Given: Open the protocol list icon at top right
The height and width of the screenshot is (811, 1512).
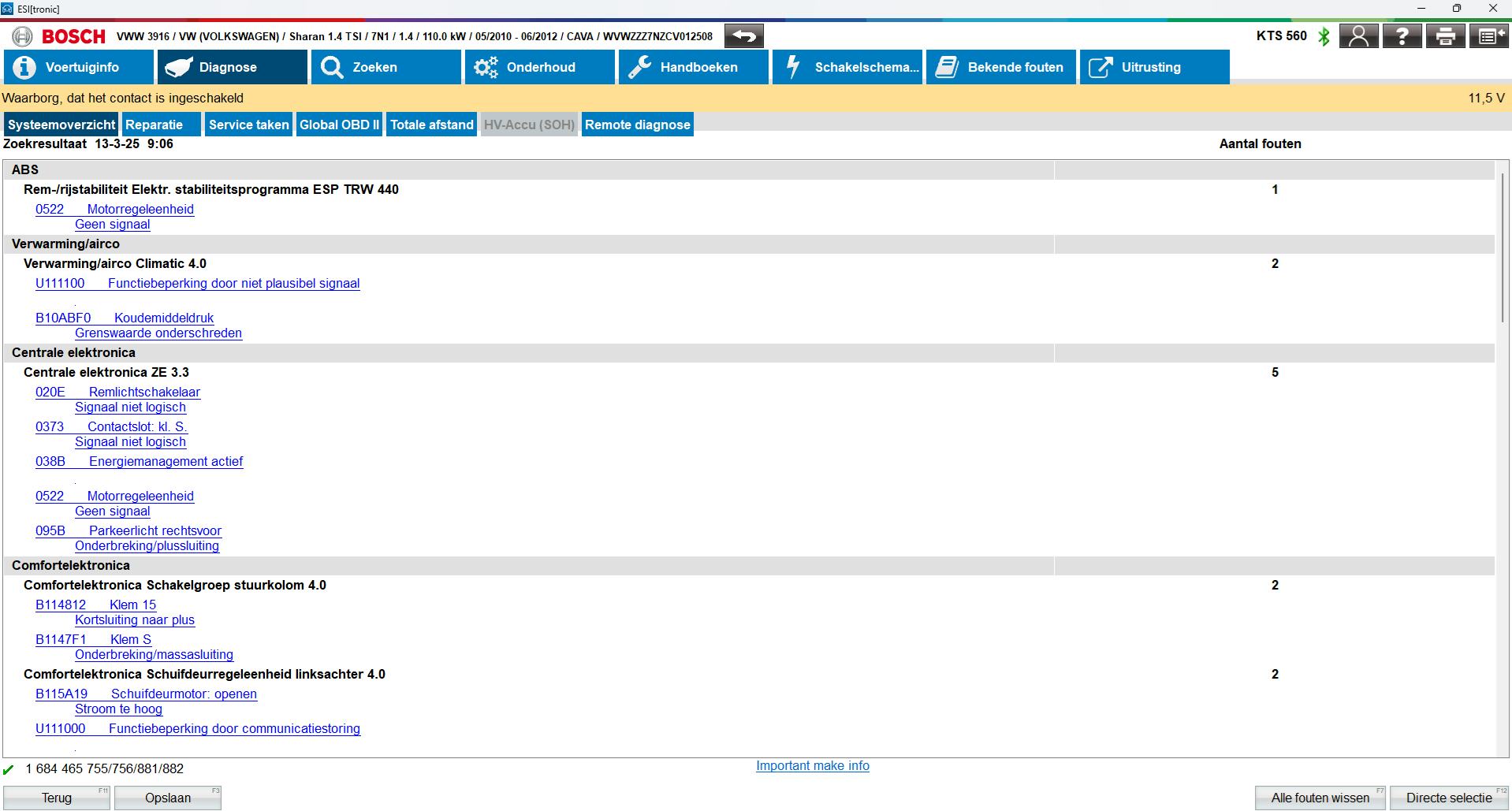Looking at the screenshot, I should pos(1488,36).
